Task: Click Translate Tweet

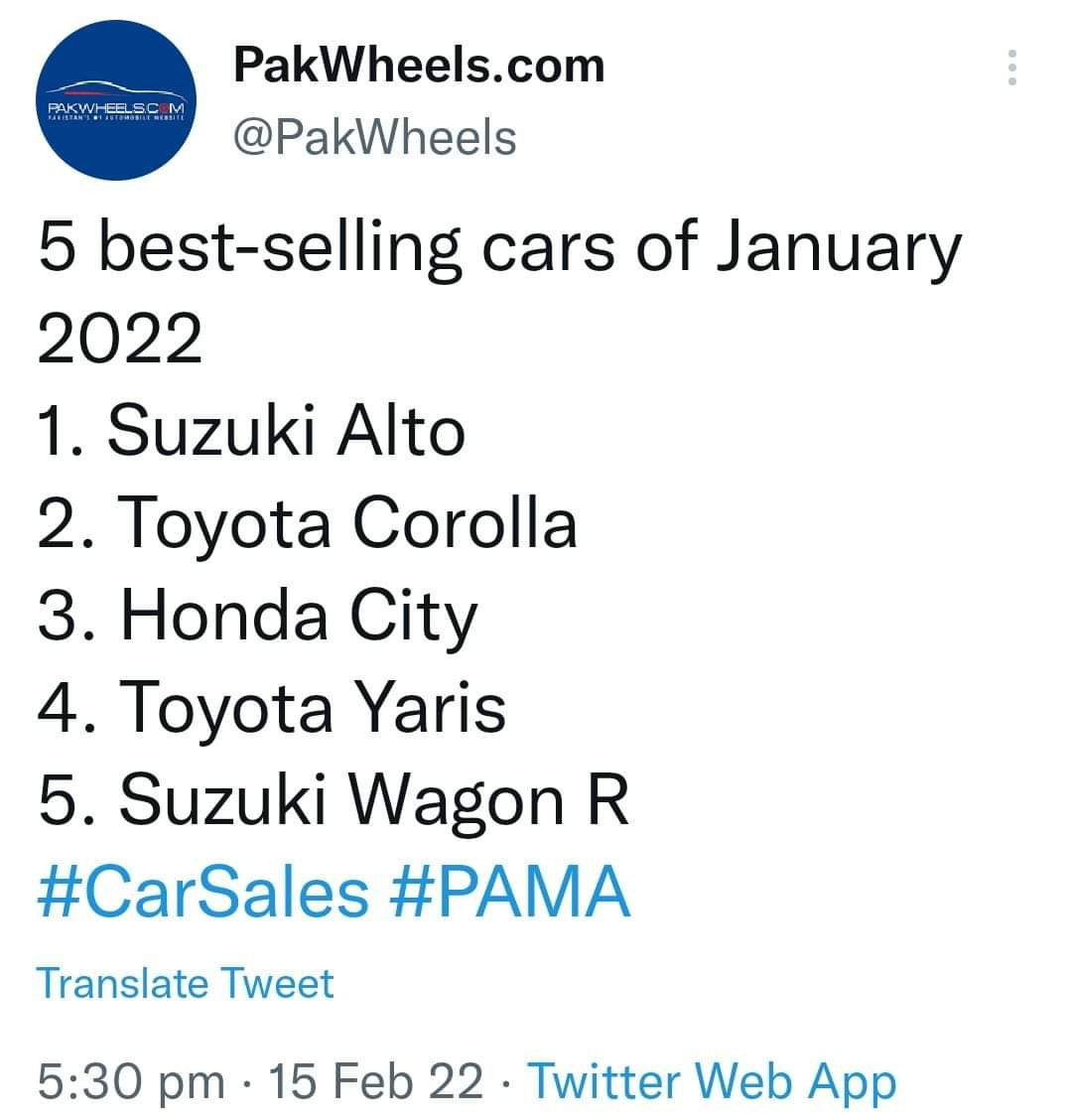Action: point(185,984)
